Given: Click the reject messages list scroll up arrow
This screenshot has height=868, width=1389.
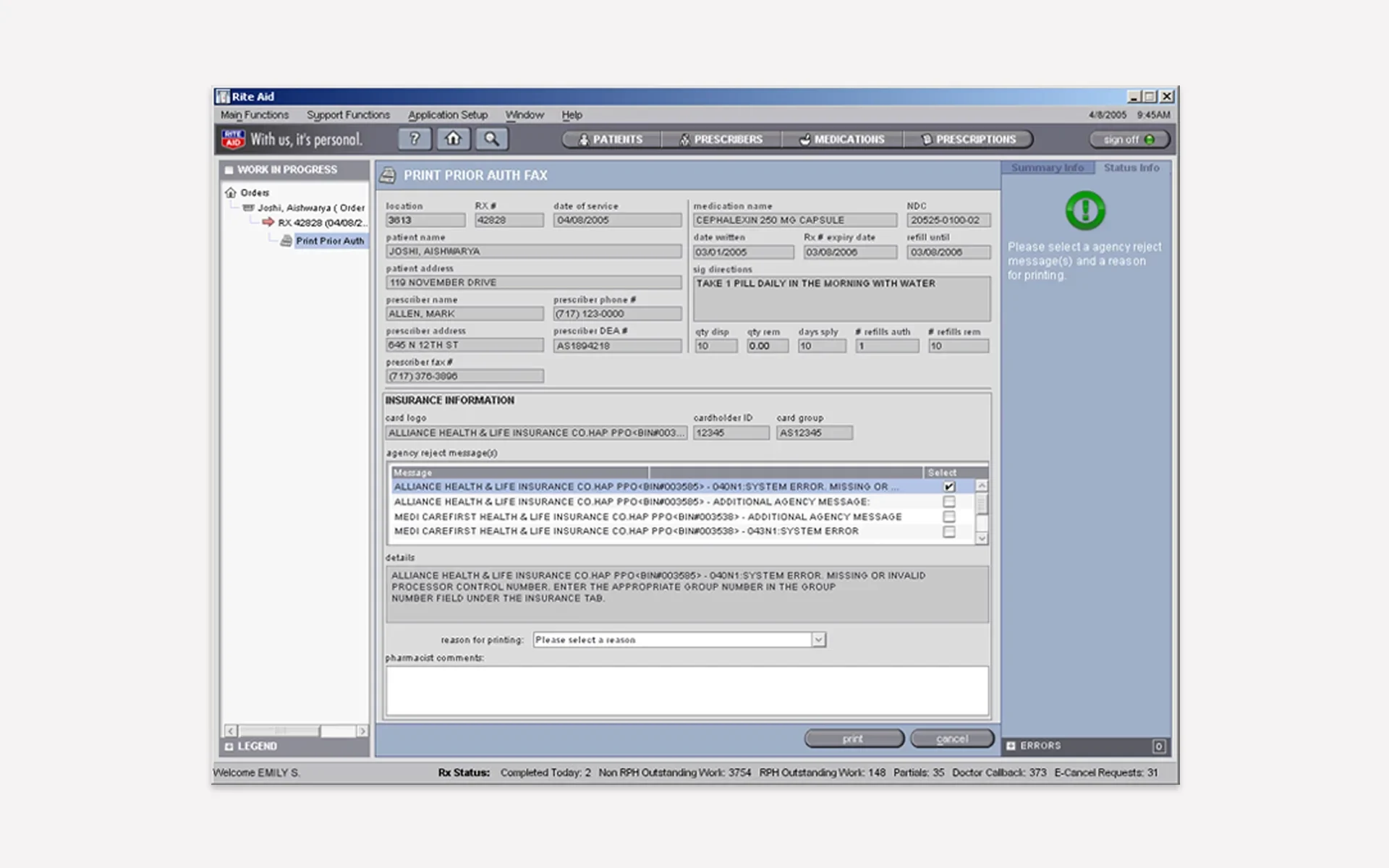Looking at the screenshot, I should click(x=982, y=486).
